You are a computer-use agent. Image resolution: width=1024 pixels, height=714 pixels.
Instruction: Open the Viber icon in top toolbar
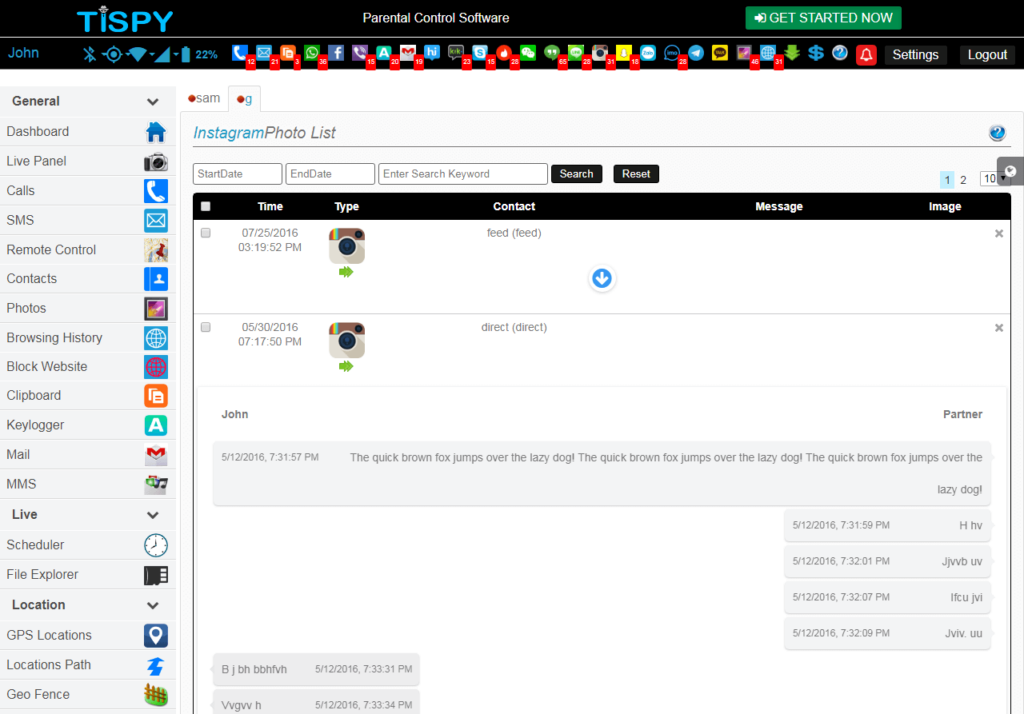pyautogui.click(x=360, y=53)
